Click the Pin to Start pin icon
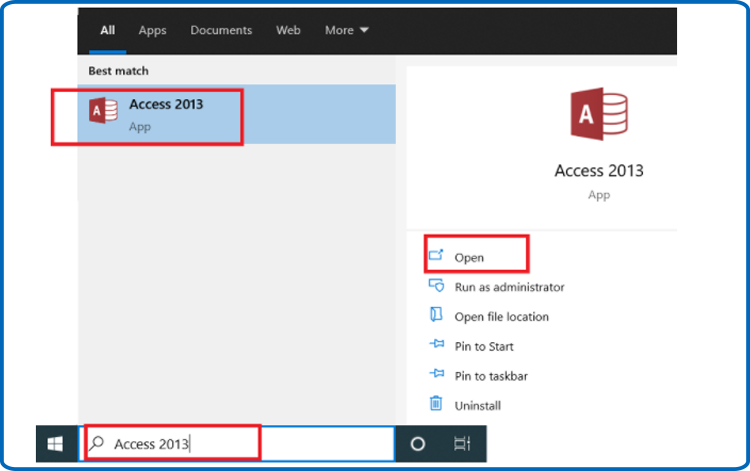 pyautogui.click(x=437, y=344)
